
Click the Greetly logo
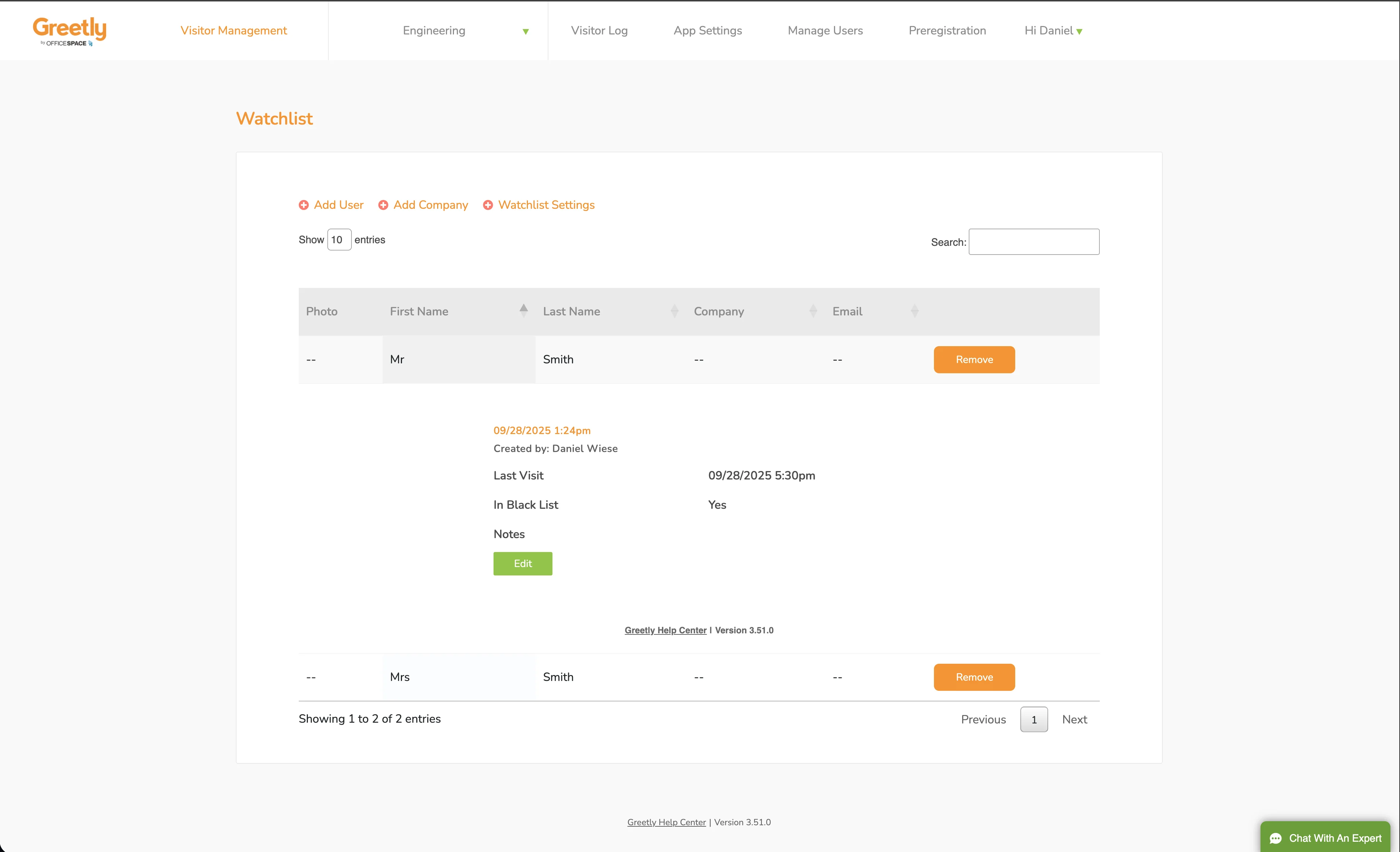click(x=69, y=31)
